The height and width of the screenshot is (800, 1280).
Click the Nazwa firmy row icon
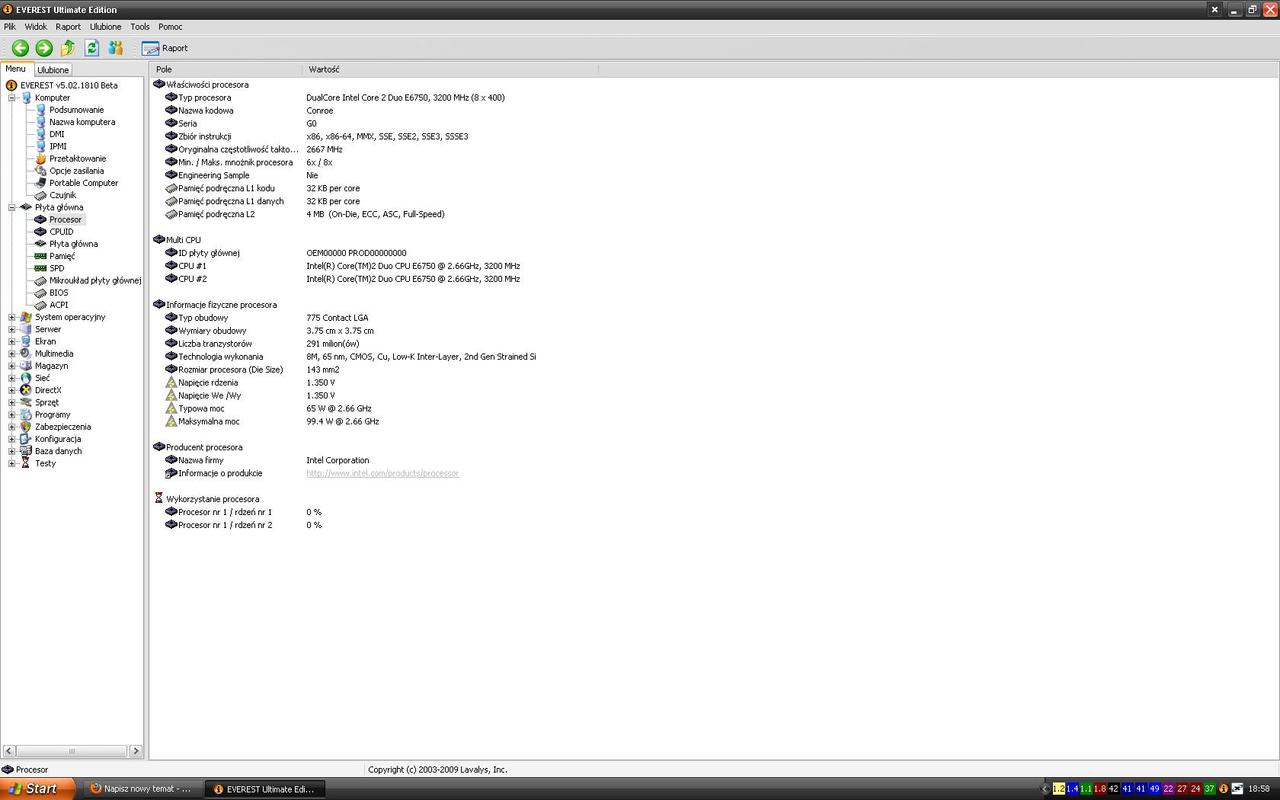[x=171, y=460]
